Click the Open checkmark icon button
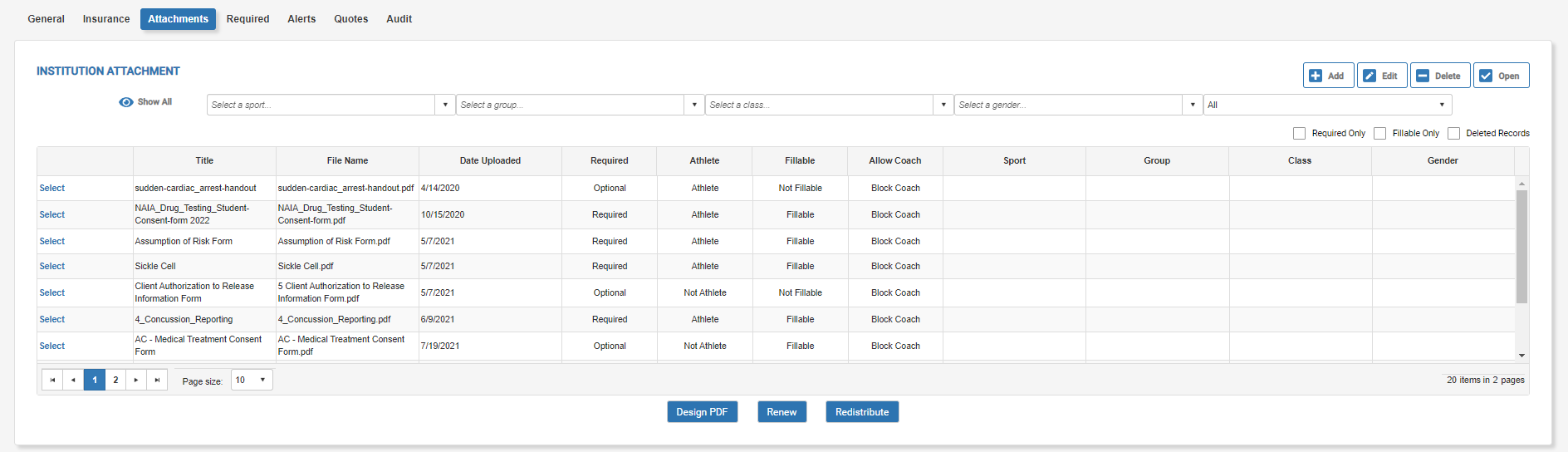Viewport: 1568px width, 452px height. (x=1486, y=76)
